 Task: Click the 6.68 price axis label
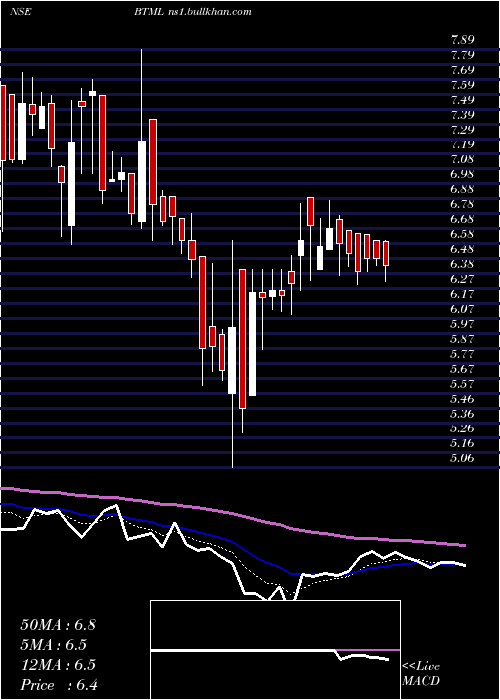click(x=463, y=219)
